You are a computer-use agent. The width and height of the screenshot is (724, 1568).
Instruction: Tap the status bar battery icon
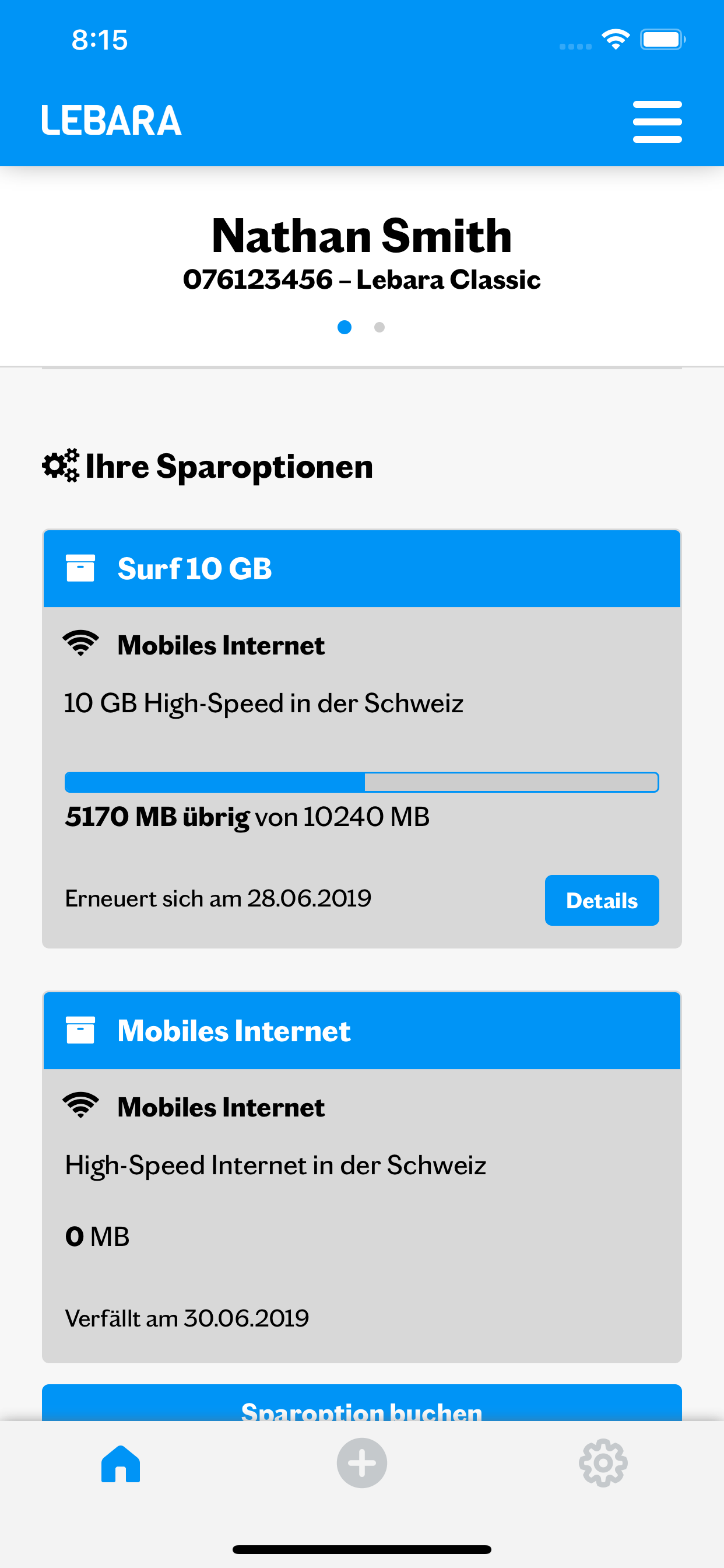tap(662, 40)
